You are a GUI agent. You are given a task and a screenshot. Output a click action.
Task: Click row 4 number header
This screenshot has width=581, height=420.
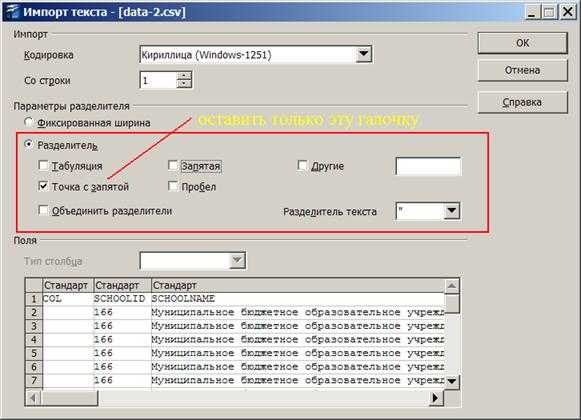pyautogui.click(x=34, y=339)
